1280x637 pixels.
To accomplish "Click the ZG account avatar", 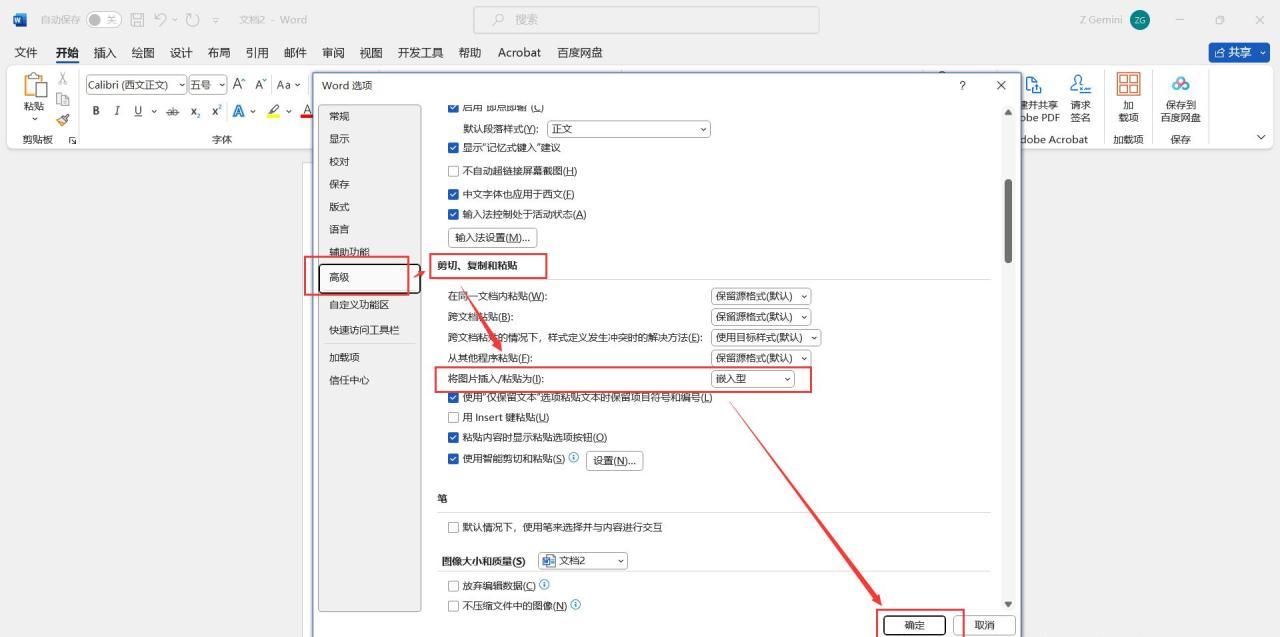I will (1139, 20).
